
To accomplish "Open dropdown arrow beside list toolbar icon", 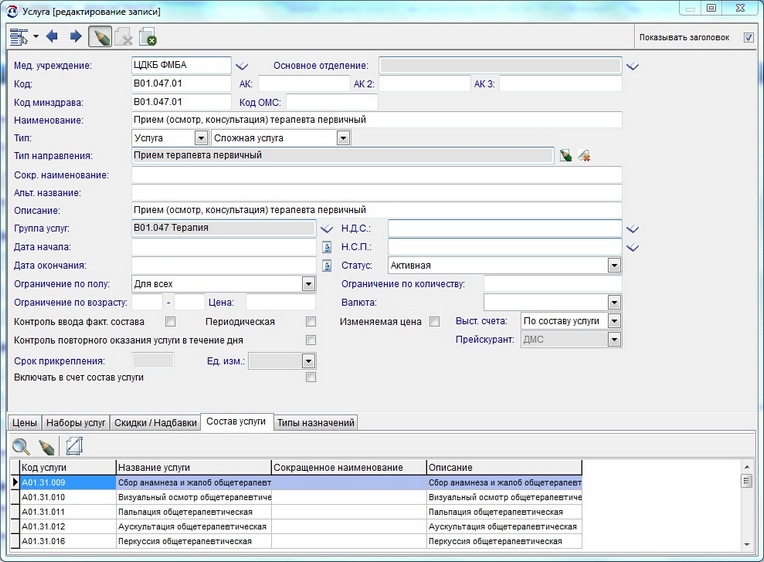I will [36, 37].
